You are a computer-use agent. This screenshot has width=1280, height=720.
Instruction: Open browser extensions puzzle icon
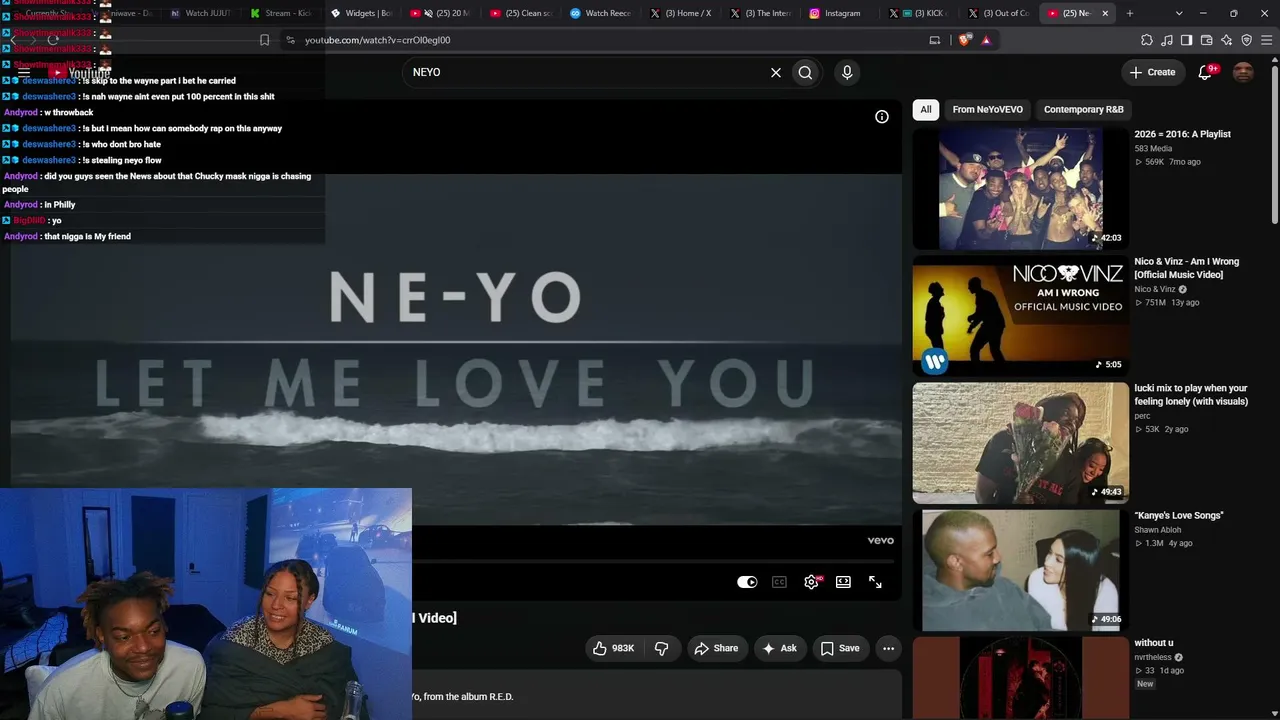pos(1146,40)
